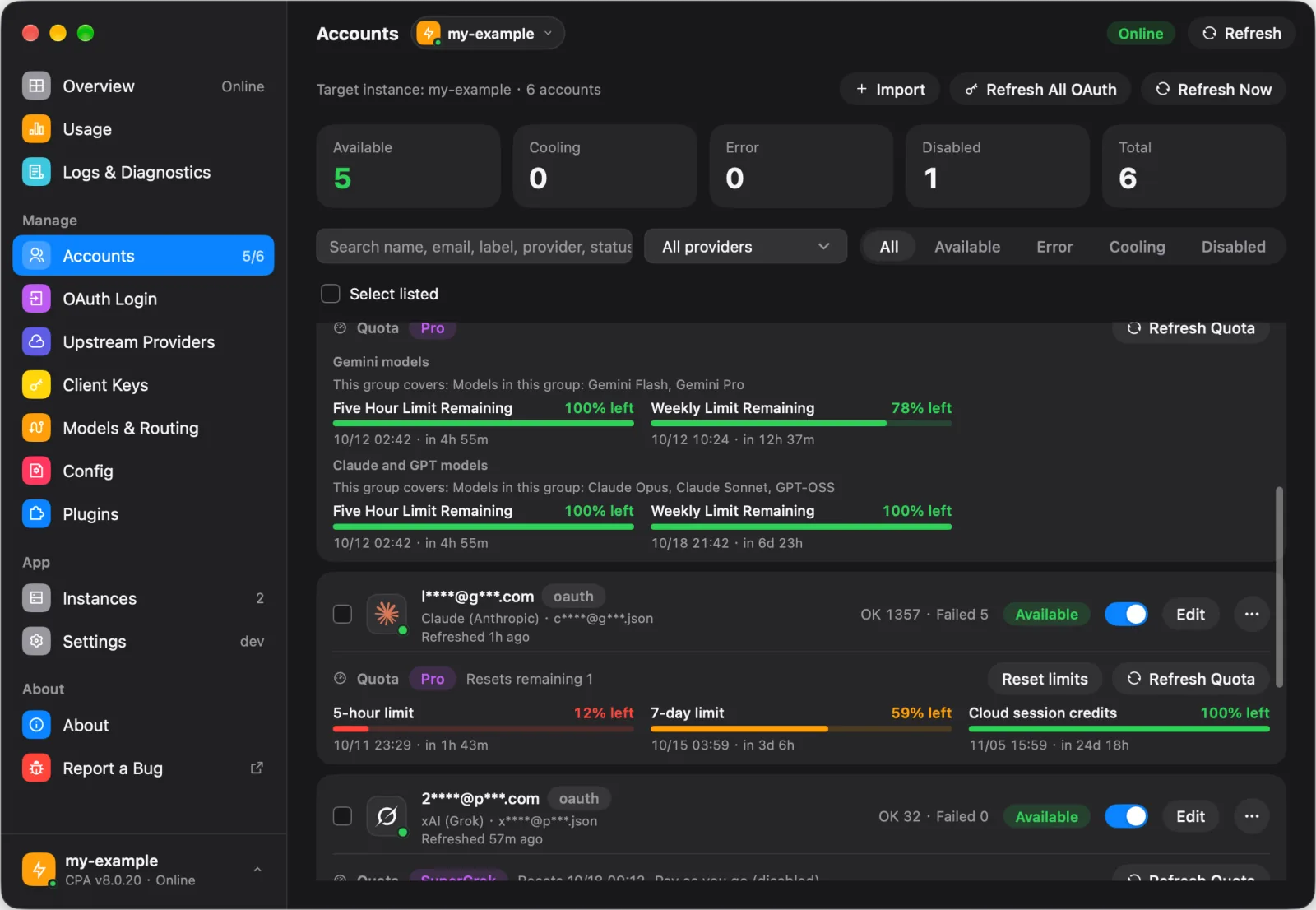
Task: Click the 7-day limit progress bar
Action: [x=801, y=728]
